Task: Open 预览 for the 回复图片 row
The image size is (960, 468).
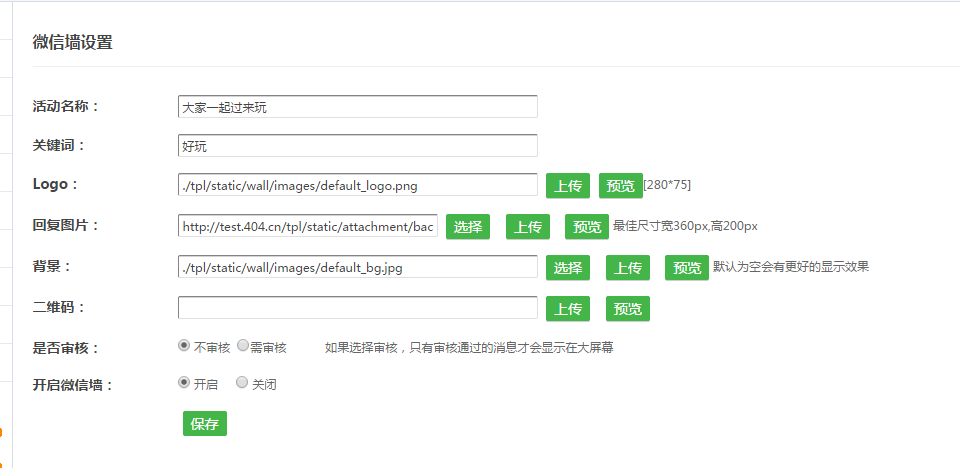Action: [586, 227]
